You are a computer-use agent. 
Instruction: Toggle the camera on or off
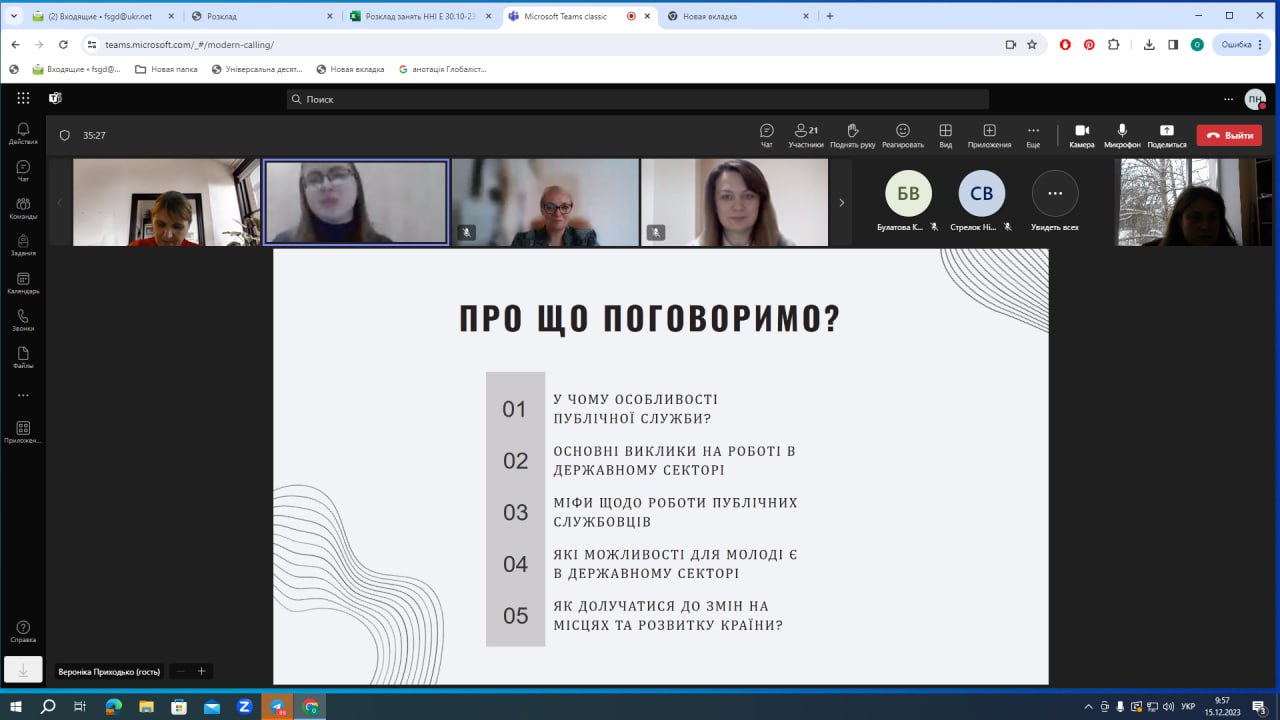(1081, 135)
